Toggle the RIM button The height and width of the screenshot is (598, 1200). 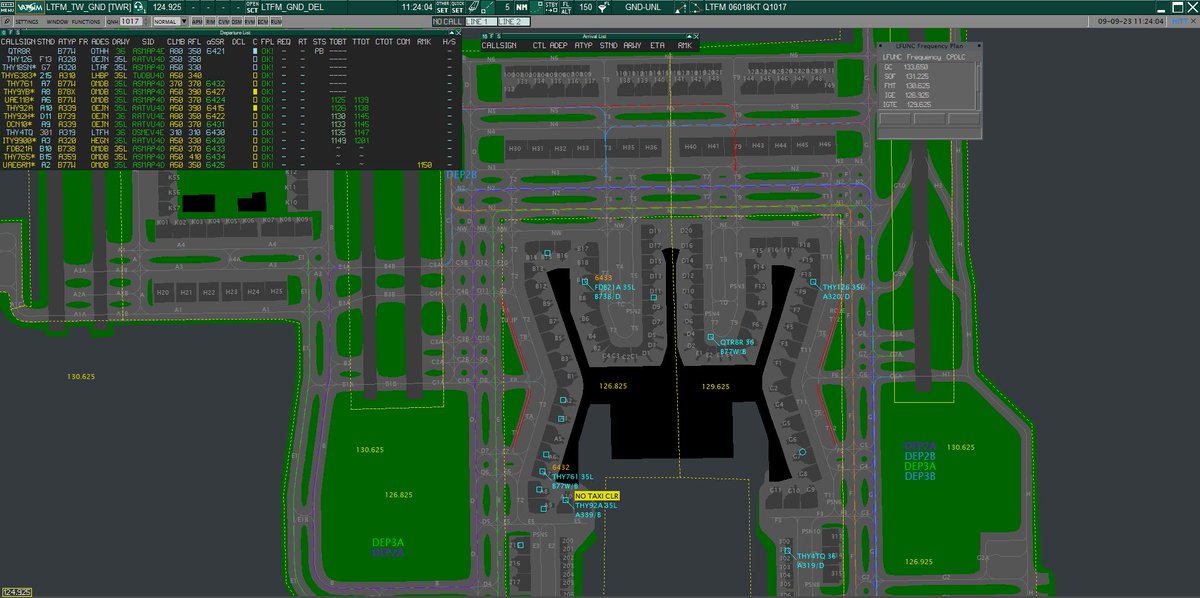[x=210, y=20]
